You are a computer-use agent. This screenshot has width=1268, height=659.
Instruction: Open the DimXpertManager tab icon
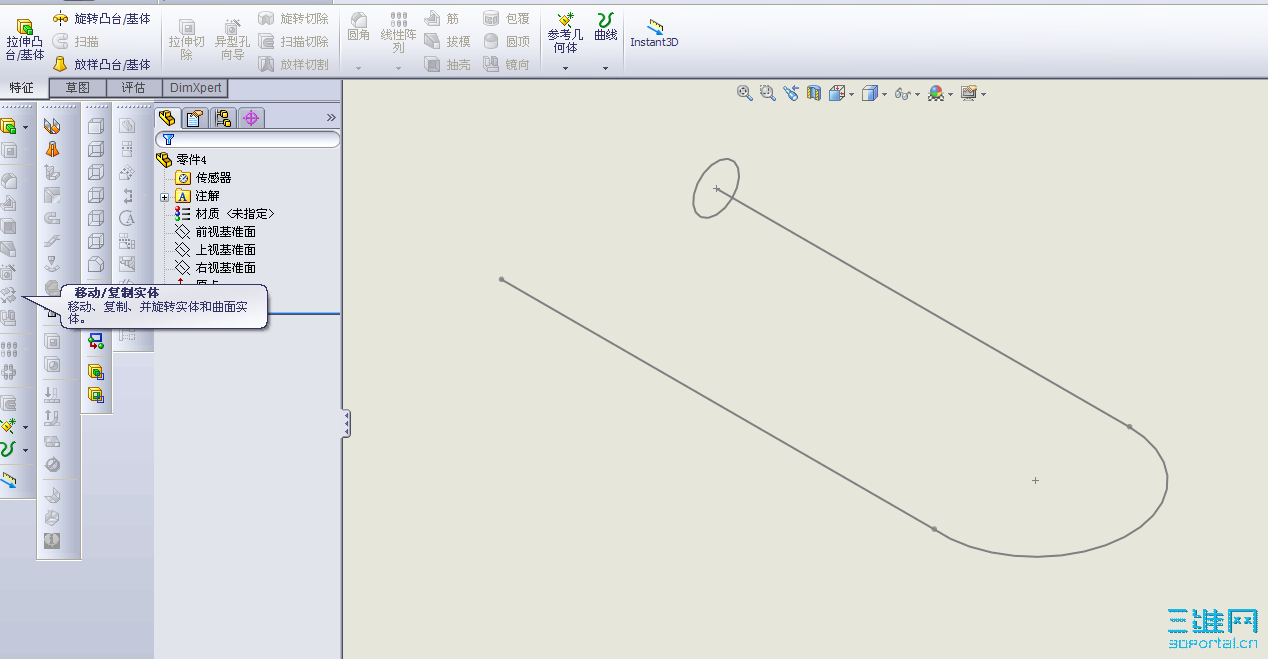(251, 118)
